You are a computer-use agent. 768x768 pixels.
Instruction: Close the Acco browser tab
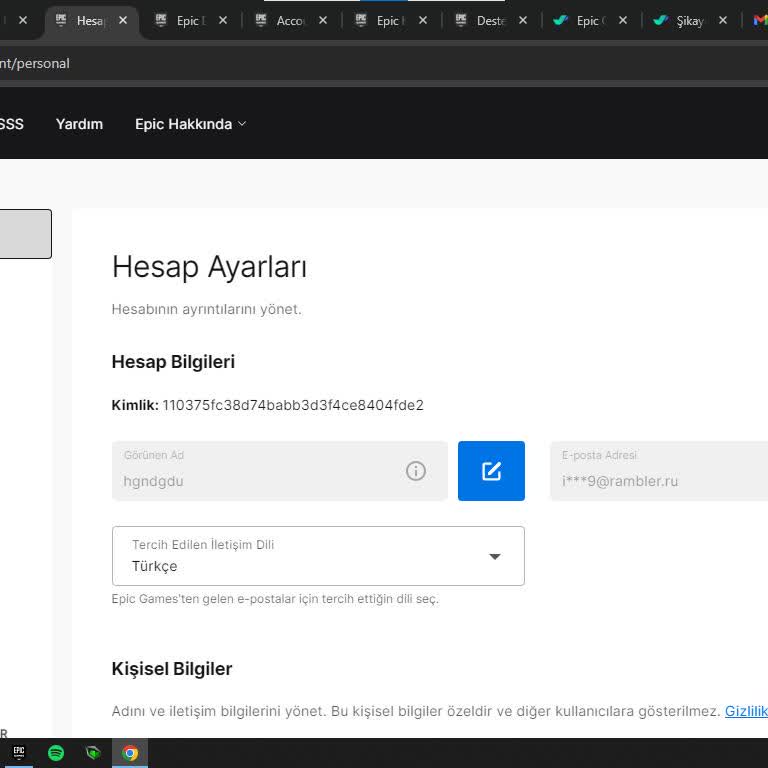323,20
